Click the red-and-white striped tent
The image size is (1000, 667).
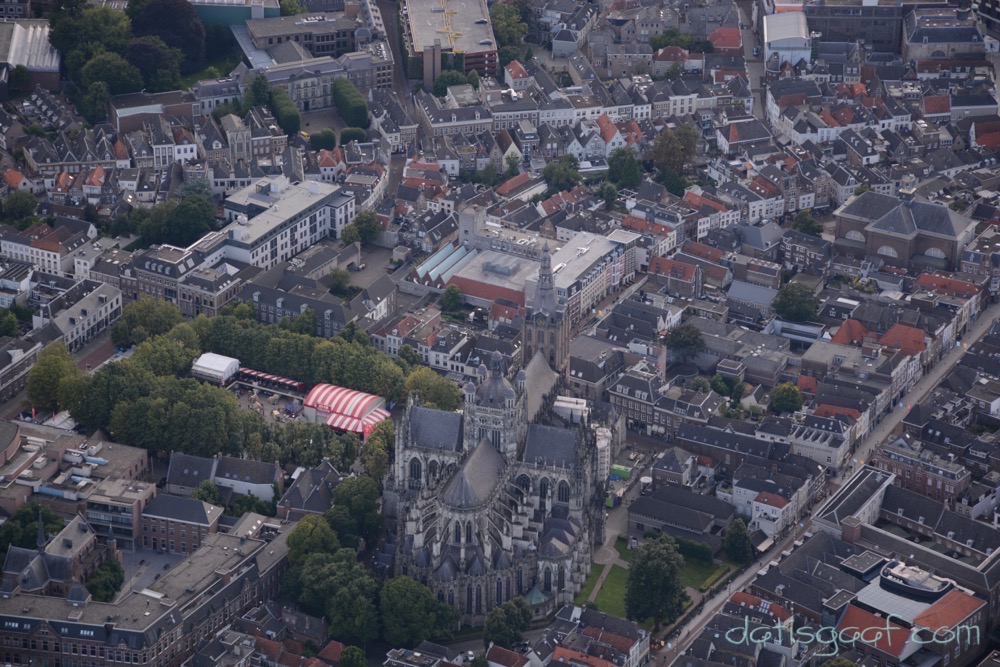345,407
